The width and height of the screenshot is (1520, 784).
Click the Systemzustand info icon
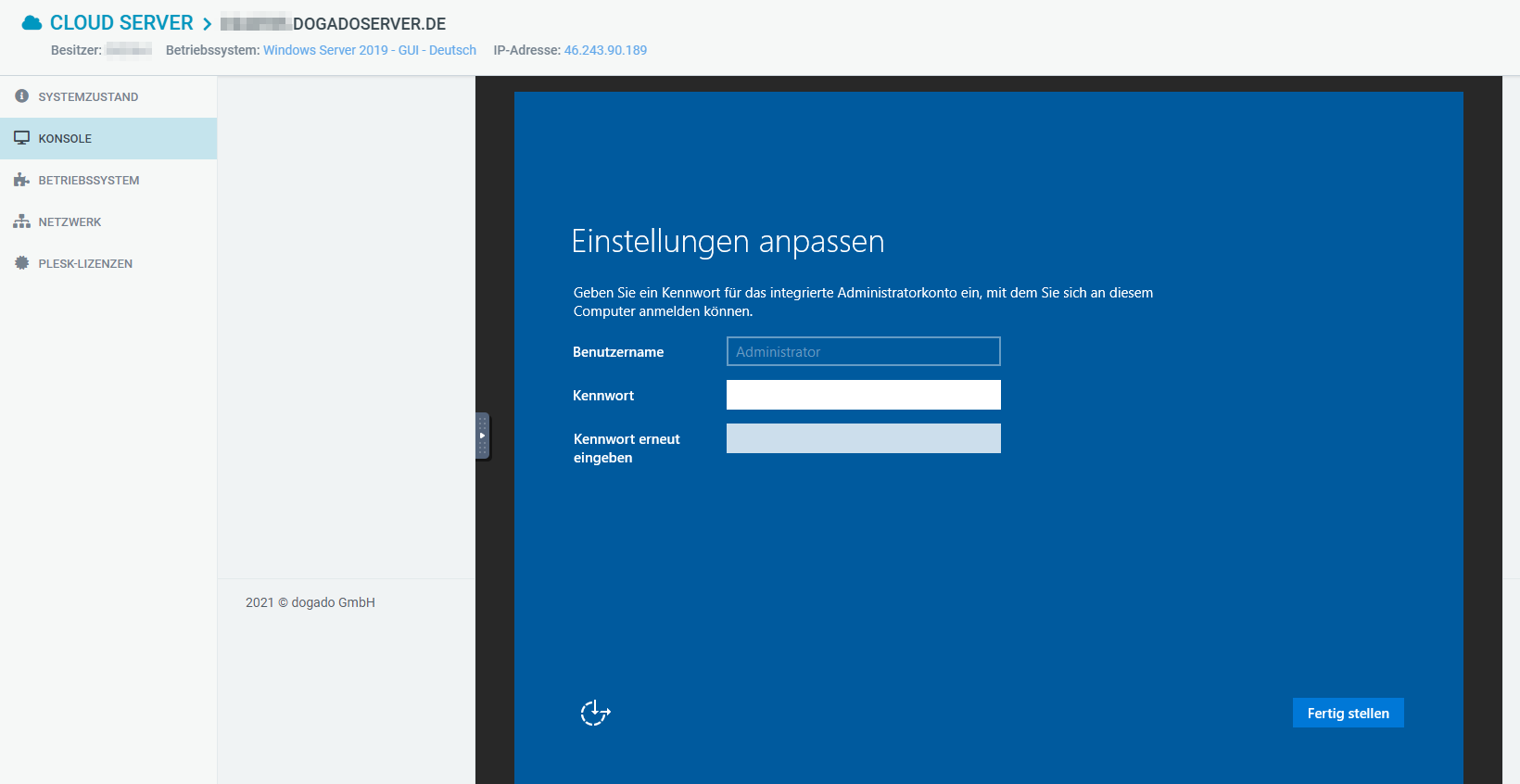(22, 96)
